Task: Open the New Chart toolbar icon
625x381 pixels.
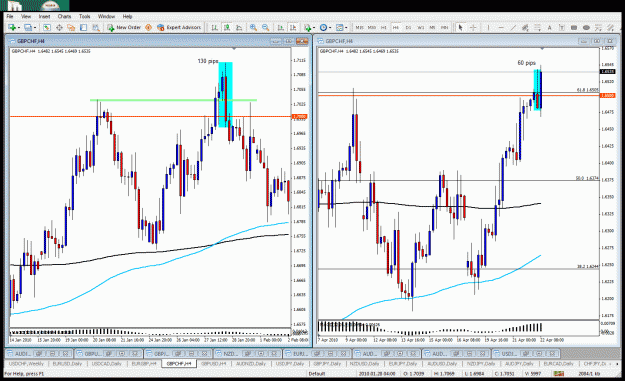Action: pos(12,27)
